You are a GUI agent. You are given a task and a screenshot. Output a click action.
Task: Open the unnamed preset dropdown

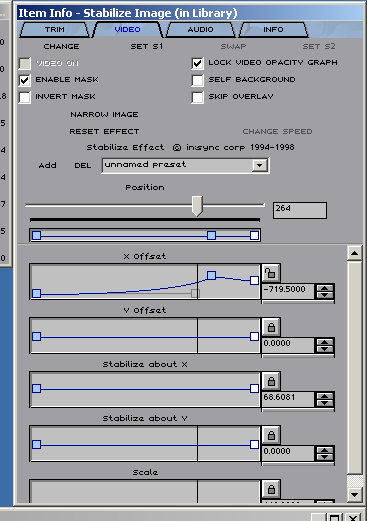click(259, 165)
